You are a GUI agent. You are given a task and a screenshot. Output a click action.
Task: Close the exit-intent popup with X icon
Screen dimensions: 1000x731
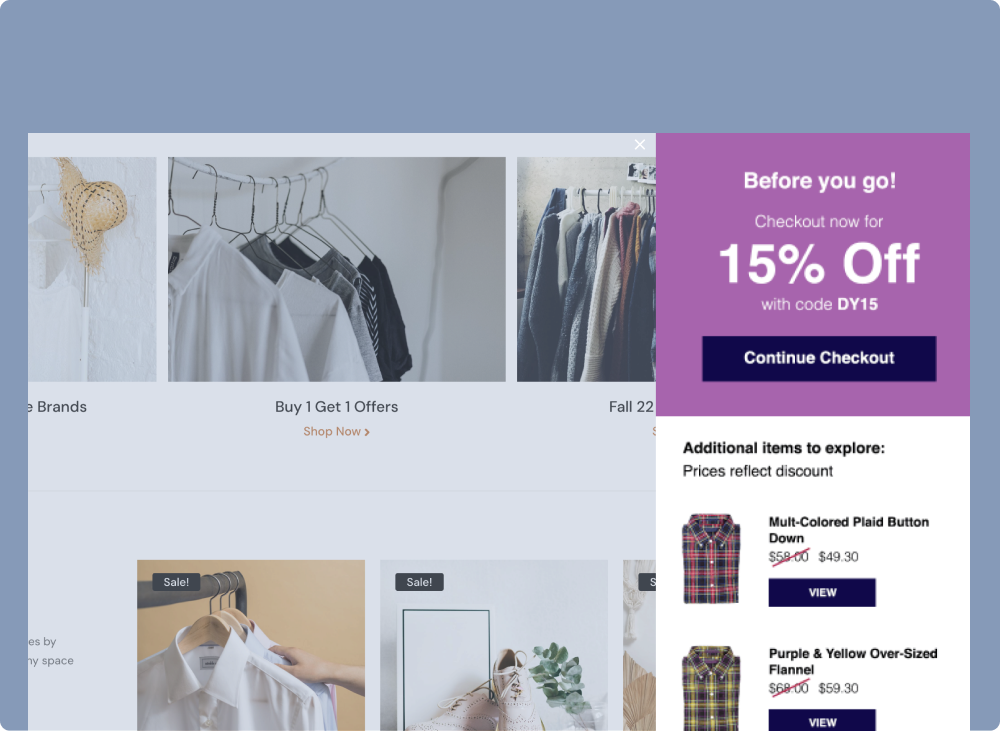[x=640, y=145]
